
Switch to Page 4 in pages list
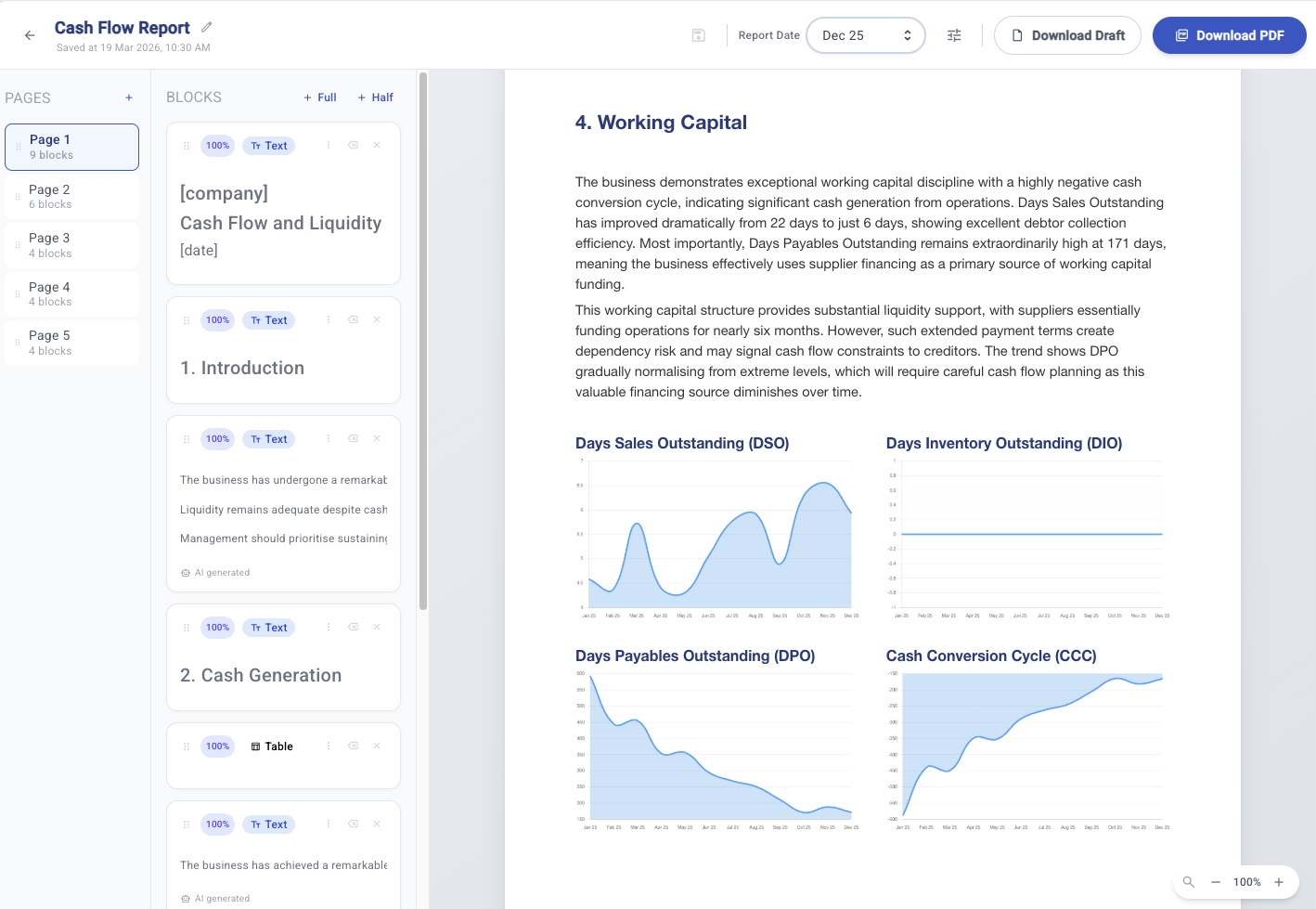pos(72,293)
